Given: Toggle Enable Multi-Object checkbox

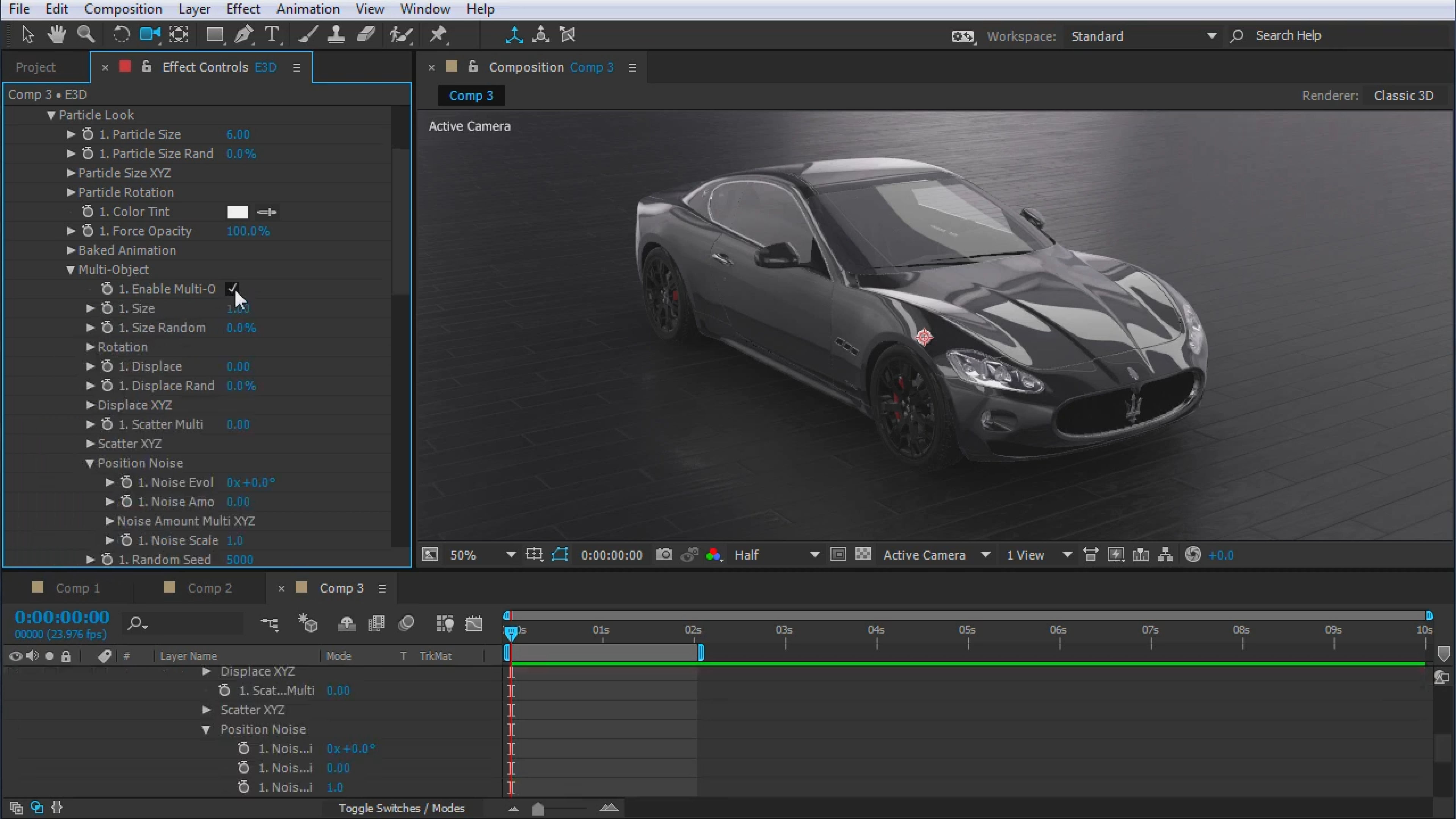Looking at the screenshot, I should click(232, 289).
